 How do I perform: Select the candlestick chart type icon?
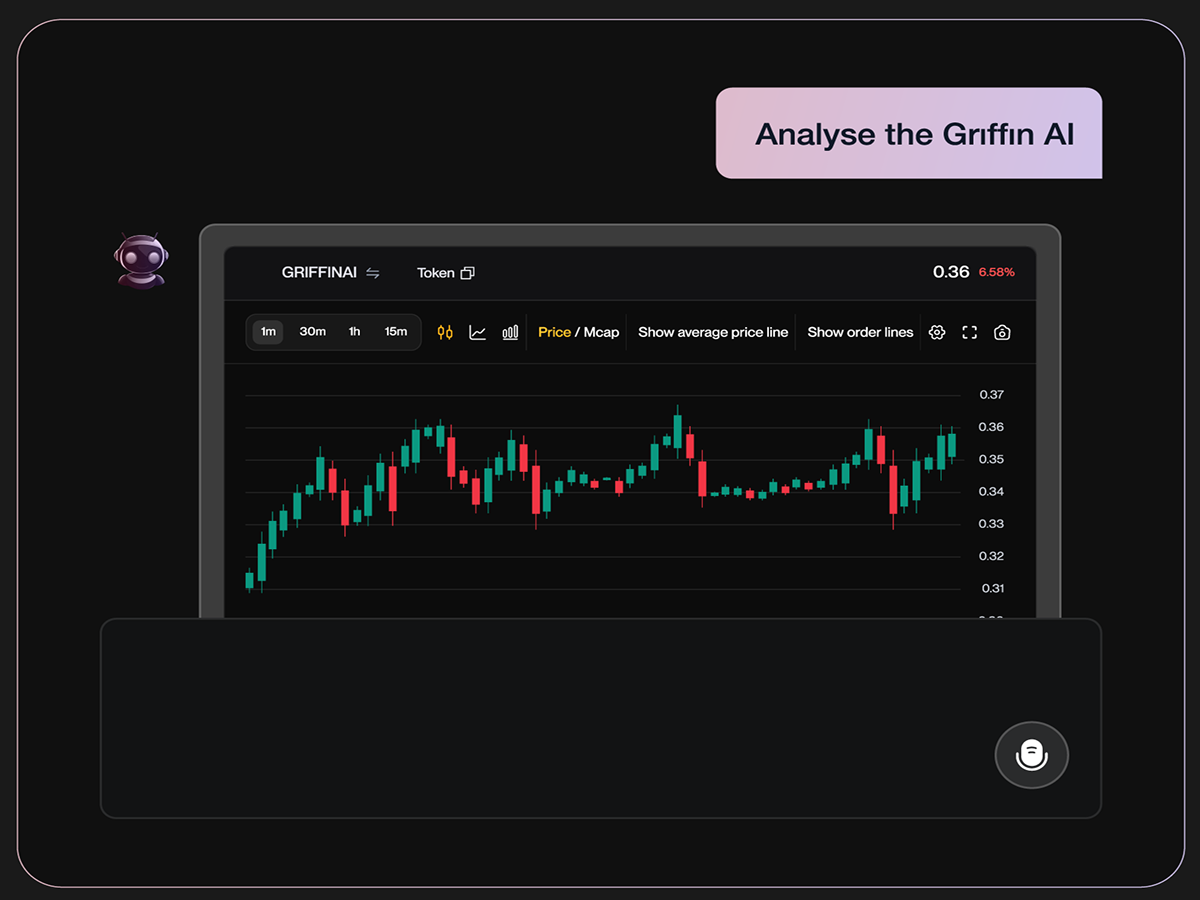coord(445,332)
